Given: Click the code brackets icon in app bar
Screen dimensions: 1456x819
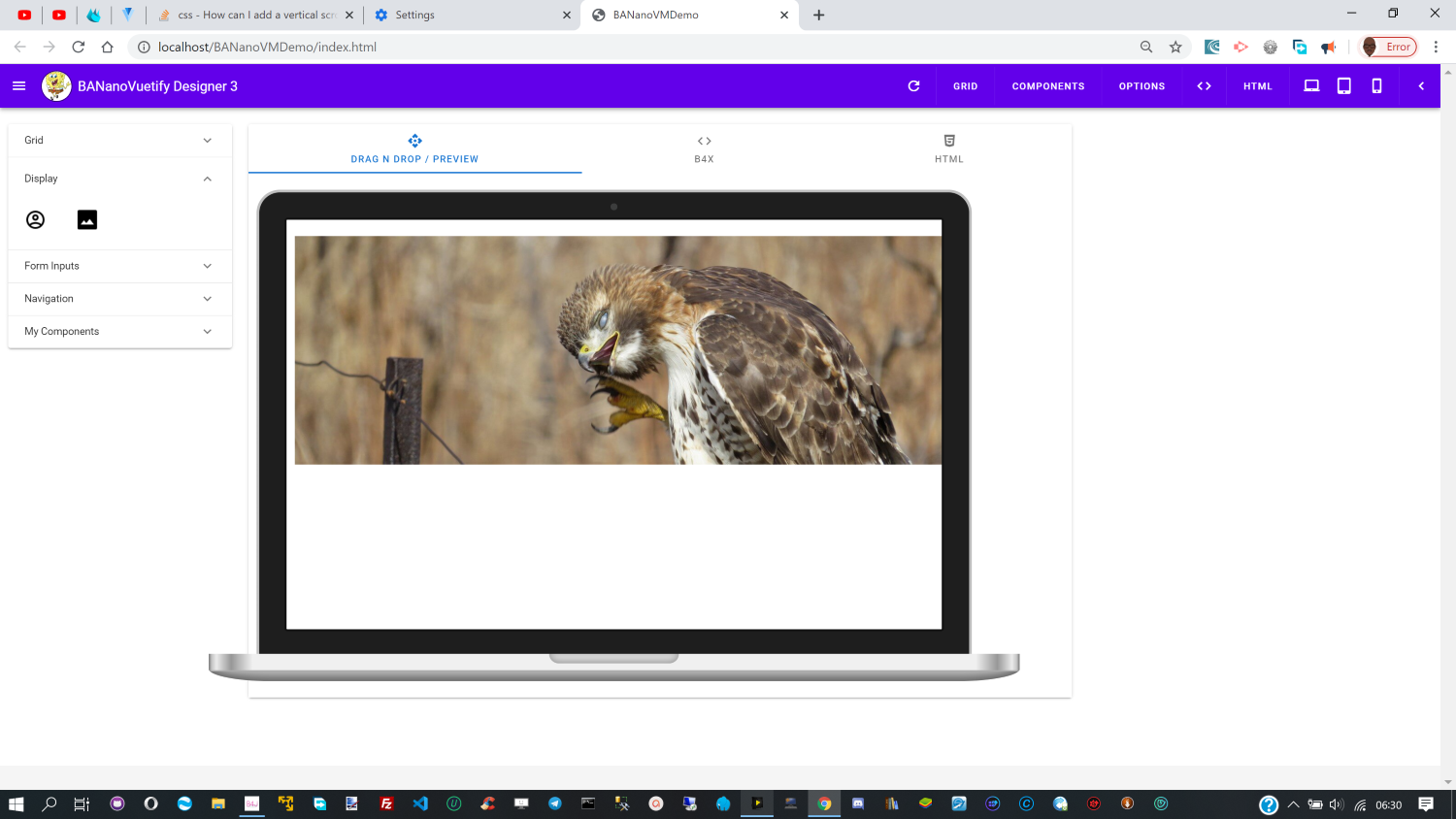Looking at the screenshot, I should coord(1204,86).
